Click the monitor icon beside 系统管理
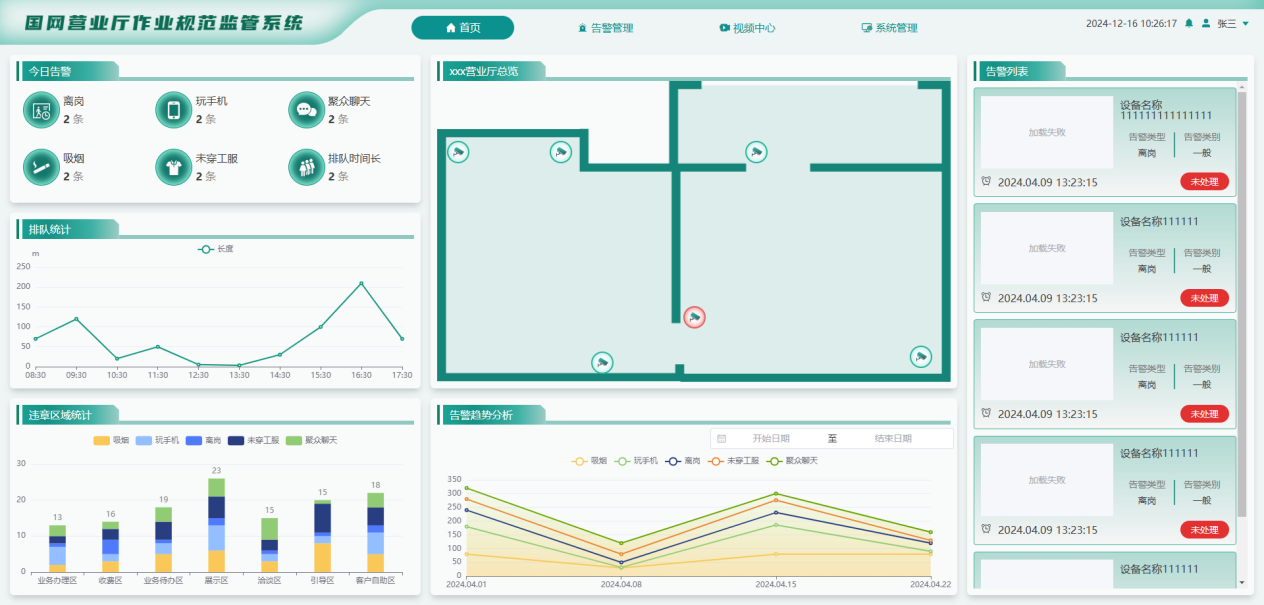Image resolution: width=1264 pixels, height=605 pixels. coord(866,28)
